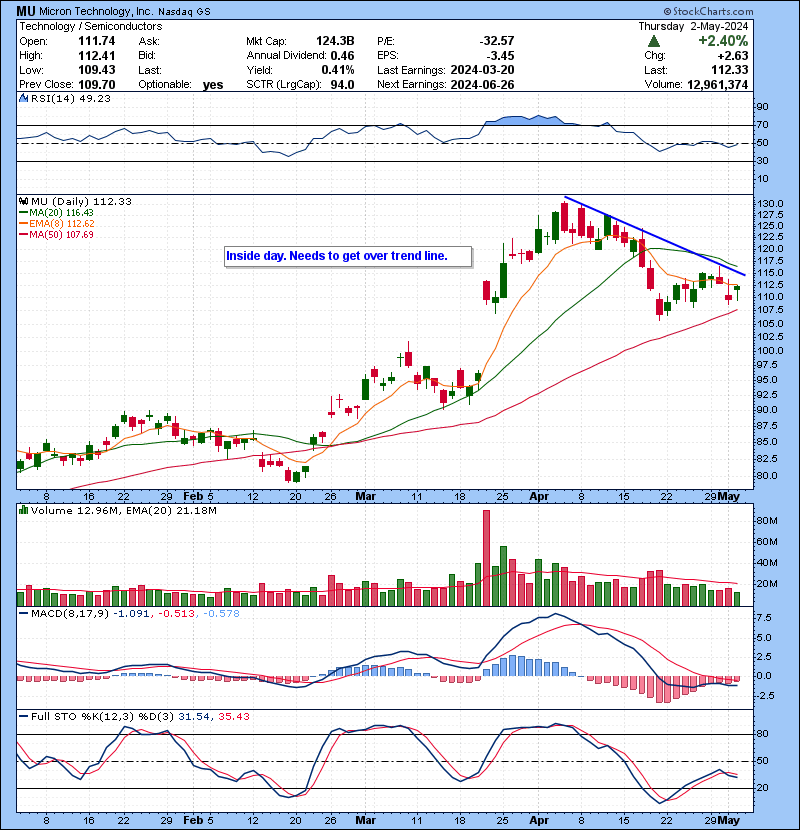Select the Yield value 0.41%

pyautogui.click(x=338, y=70)
